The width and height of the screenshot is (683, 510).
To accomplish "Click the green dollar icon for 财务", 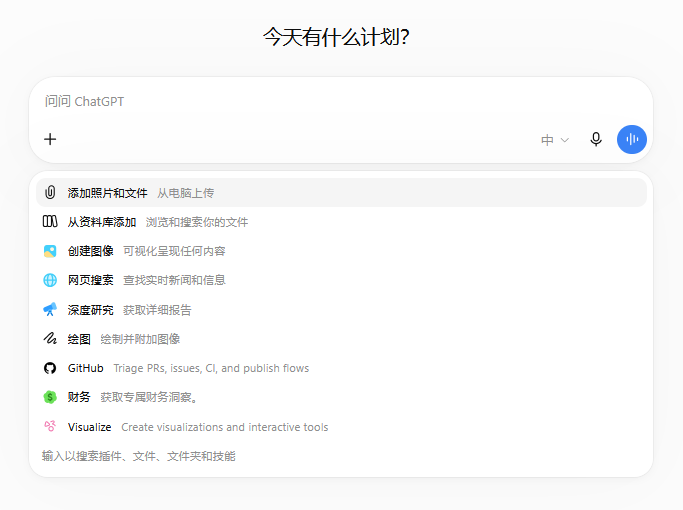I will [50, 397].
